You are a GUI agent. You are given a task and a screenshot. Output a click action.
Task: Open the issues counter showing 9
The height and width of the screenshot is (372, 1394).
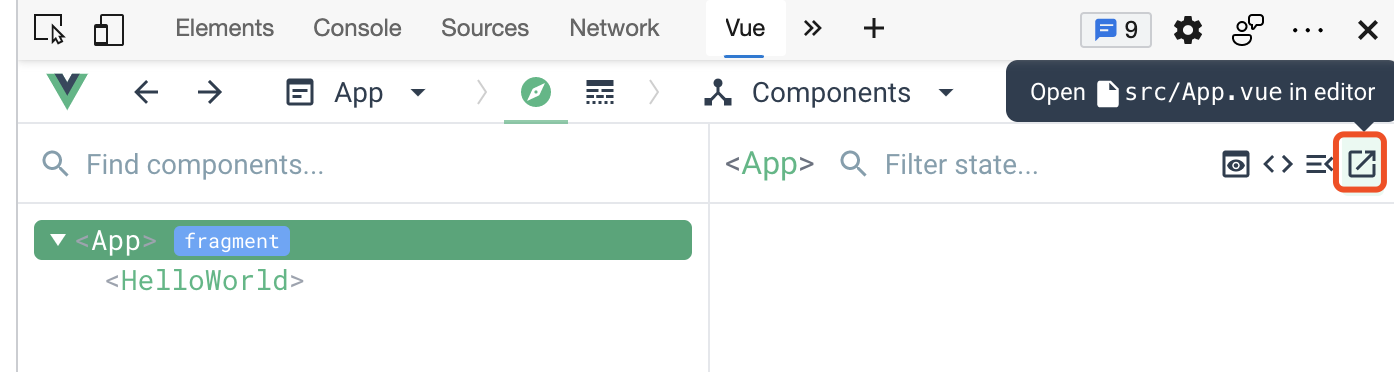pos(1116,30)
